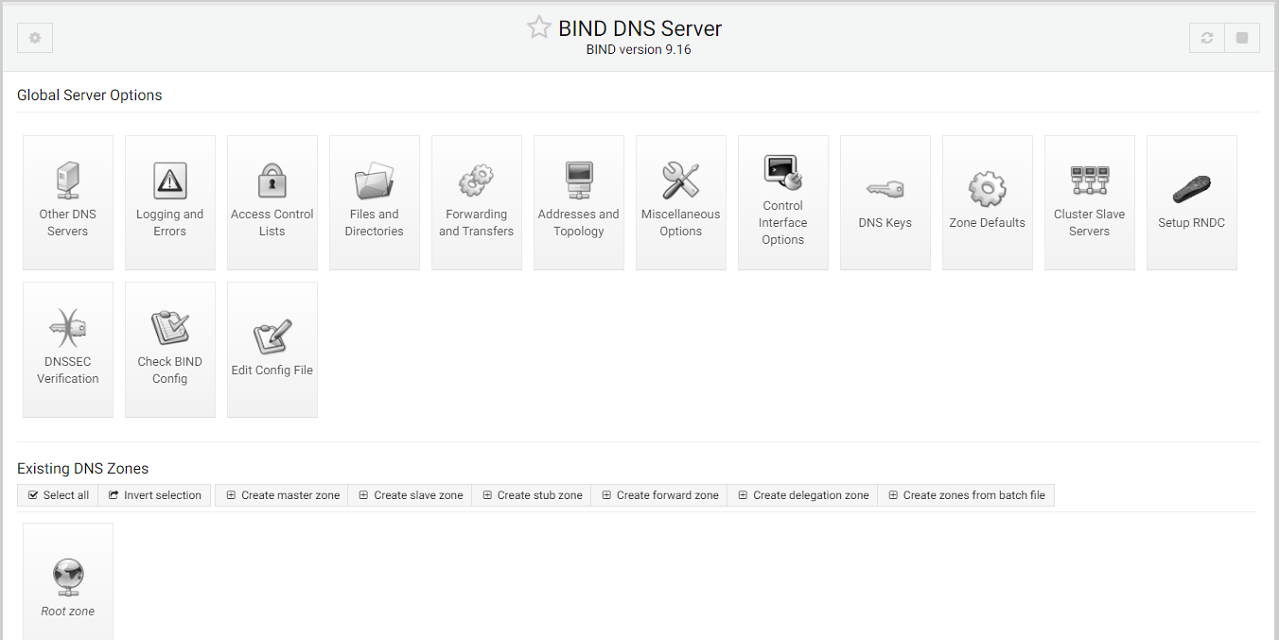Open Other DNS Servers icon
Viewport: 1280px width, 640px height.
pyautogui.click(x=68, y=203)
